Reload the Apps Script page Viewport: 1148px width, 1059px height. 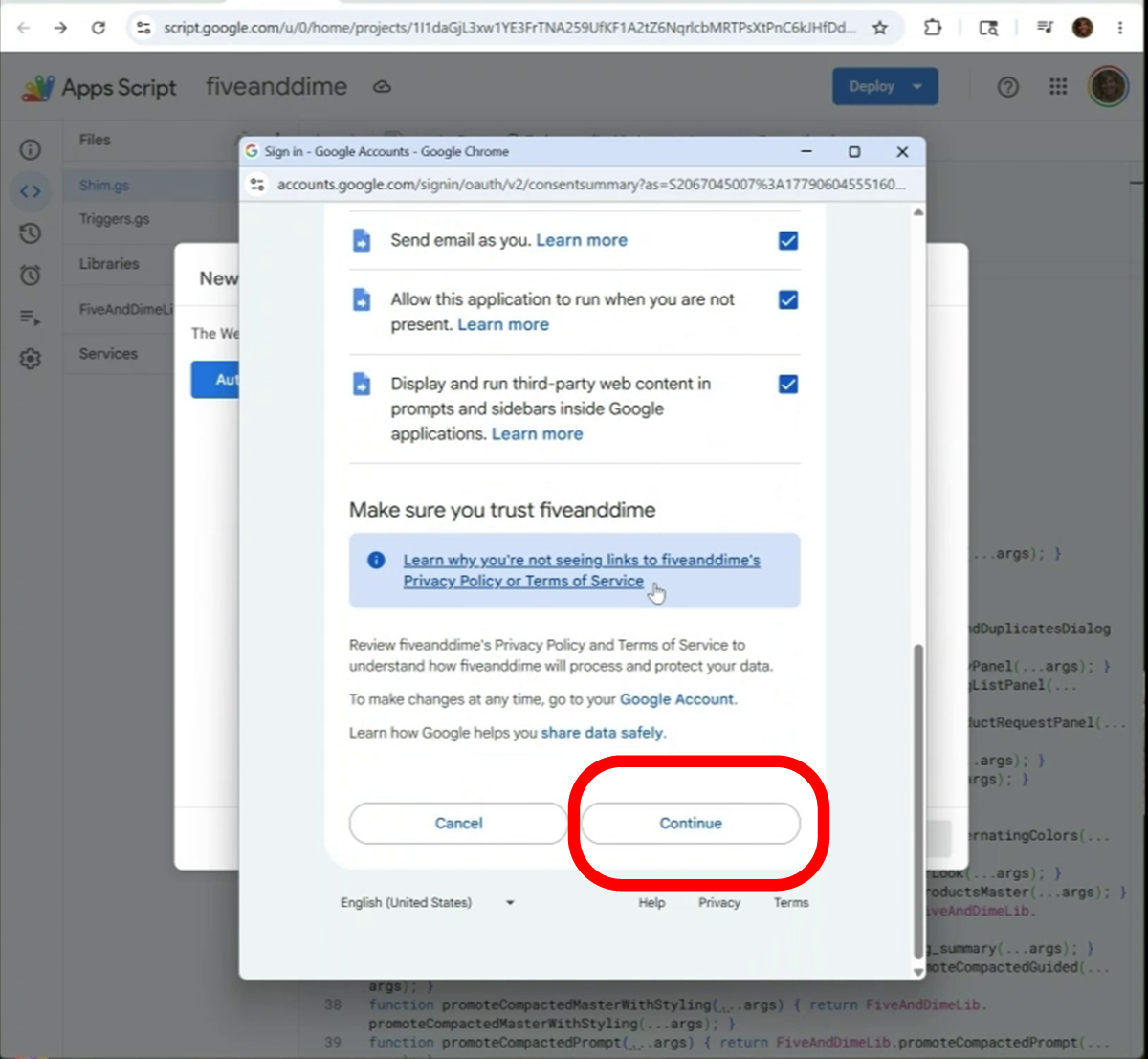point(98,28)
